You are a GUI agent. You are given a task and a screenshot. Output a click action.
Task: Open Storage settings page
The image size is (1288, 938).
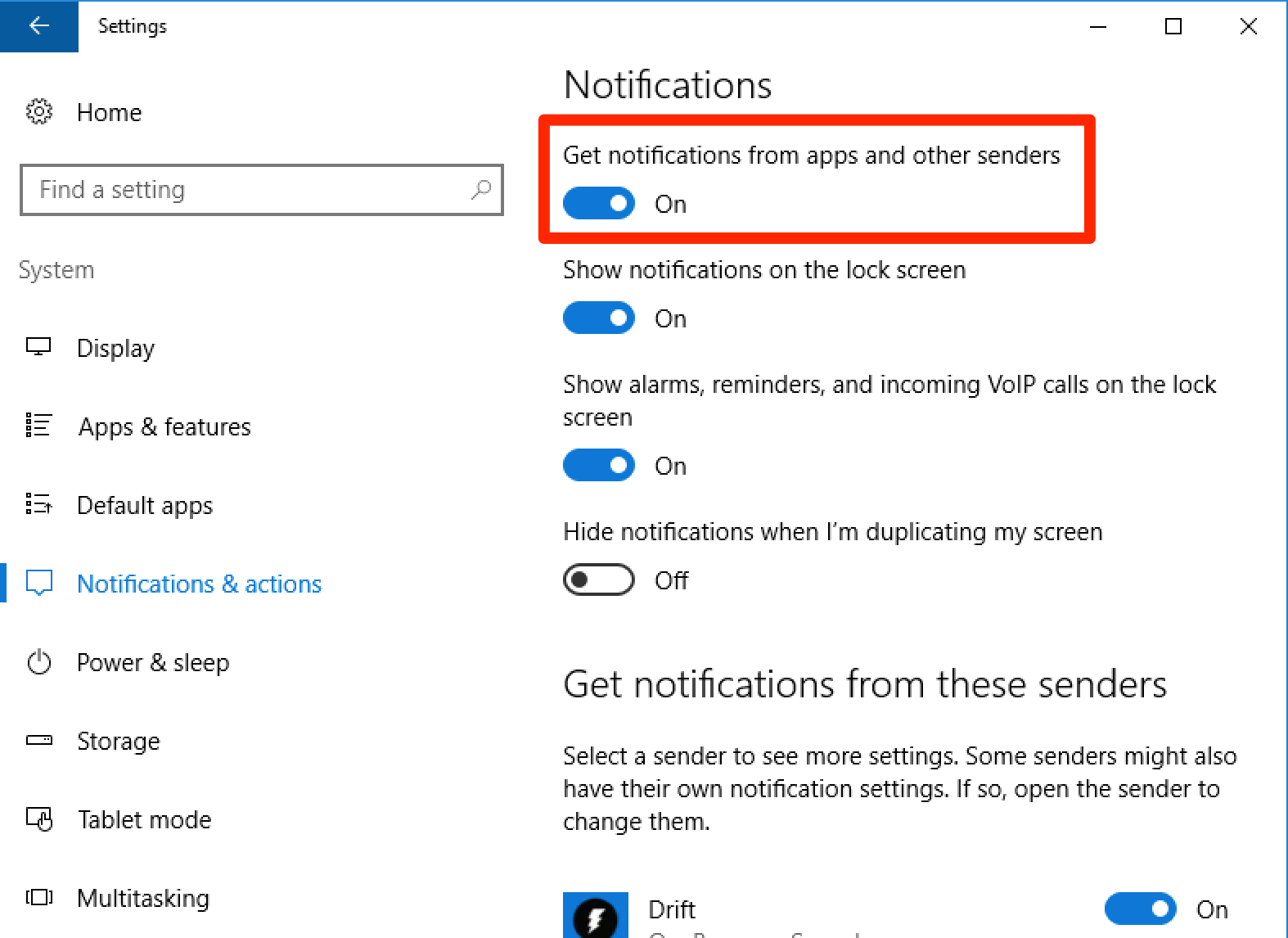click(119, 741)
